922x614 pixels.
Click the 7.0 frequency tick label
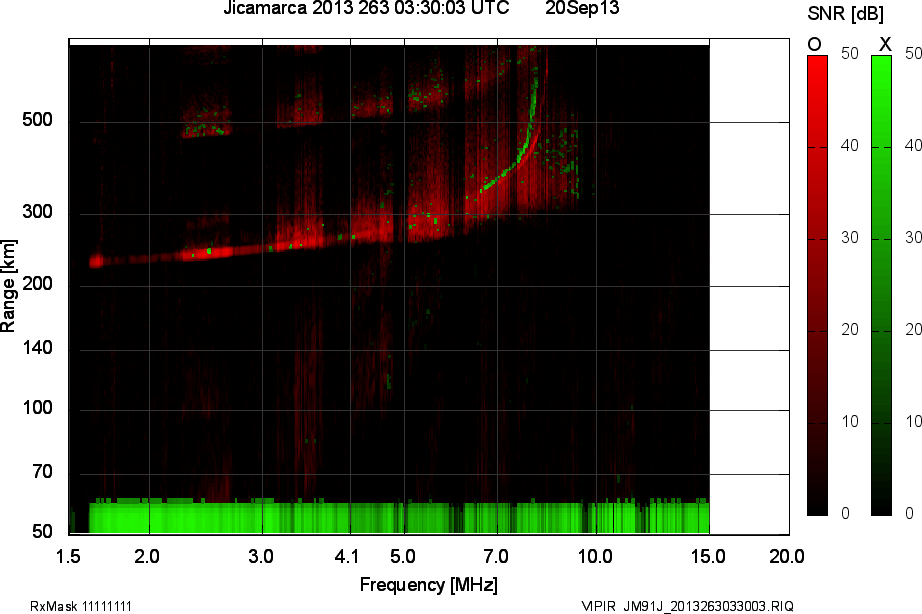496,556
